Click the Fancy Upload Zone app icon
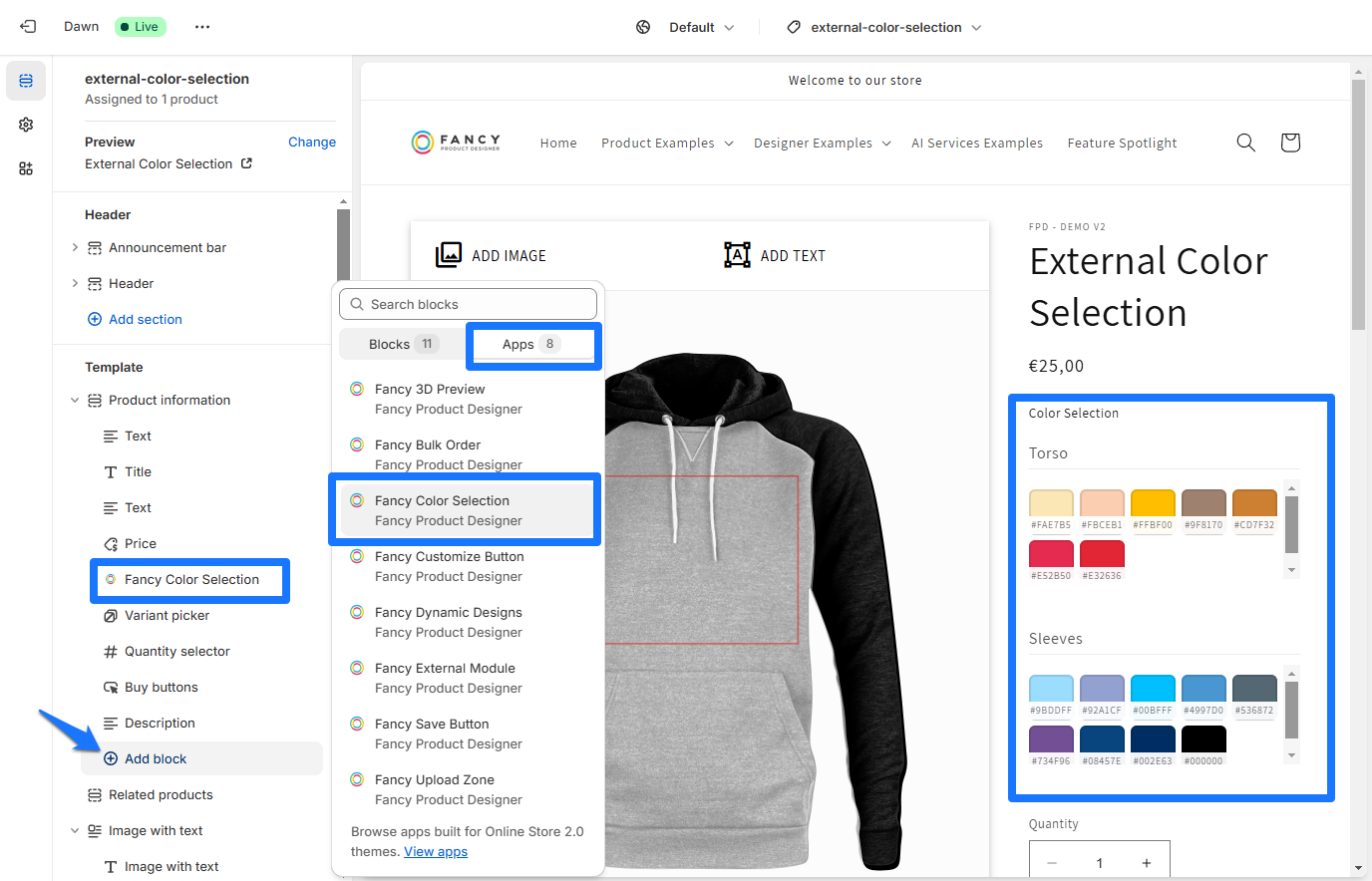 pos(357,779)
